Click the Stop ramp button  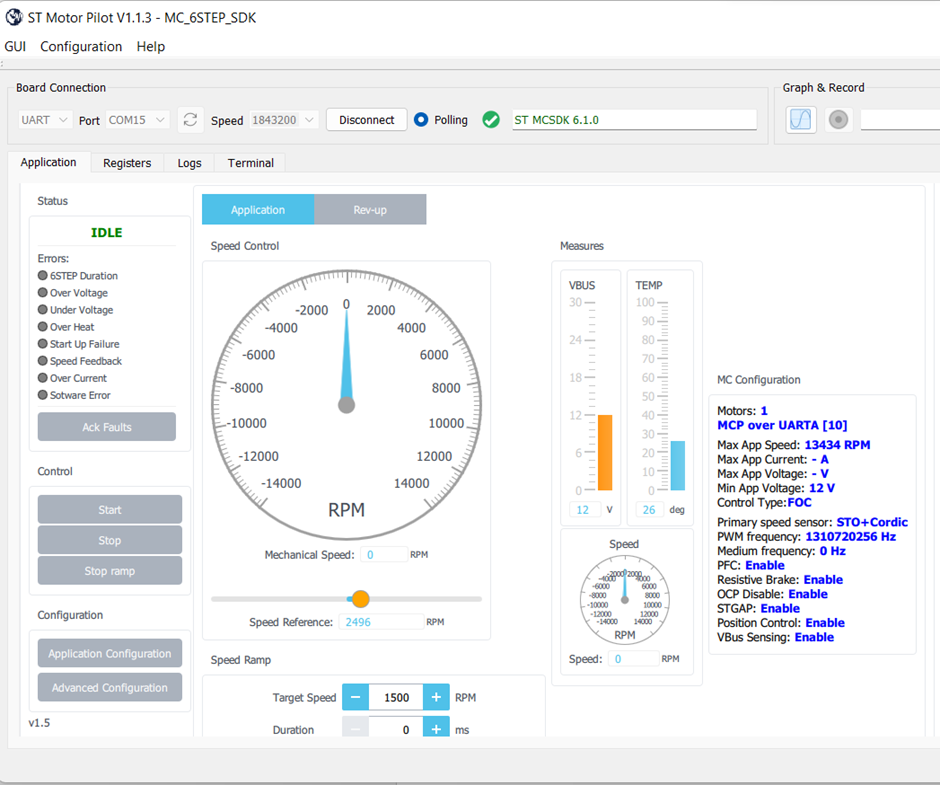(x=110, y=571)
